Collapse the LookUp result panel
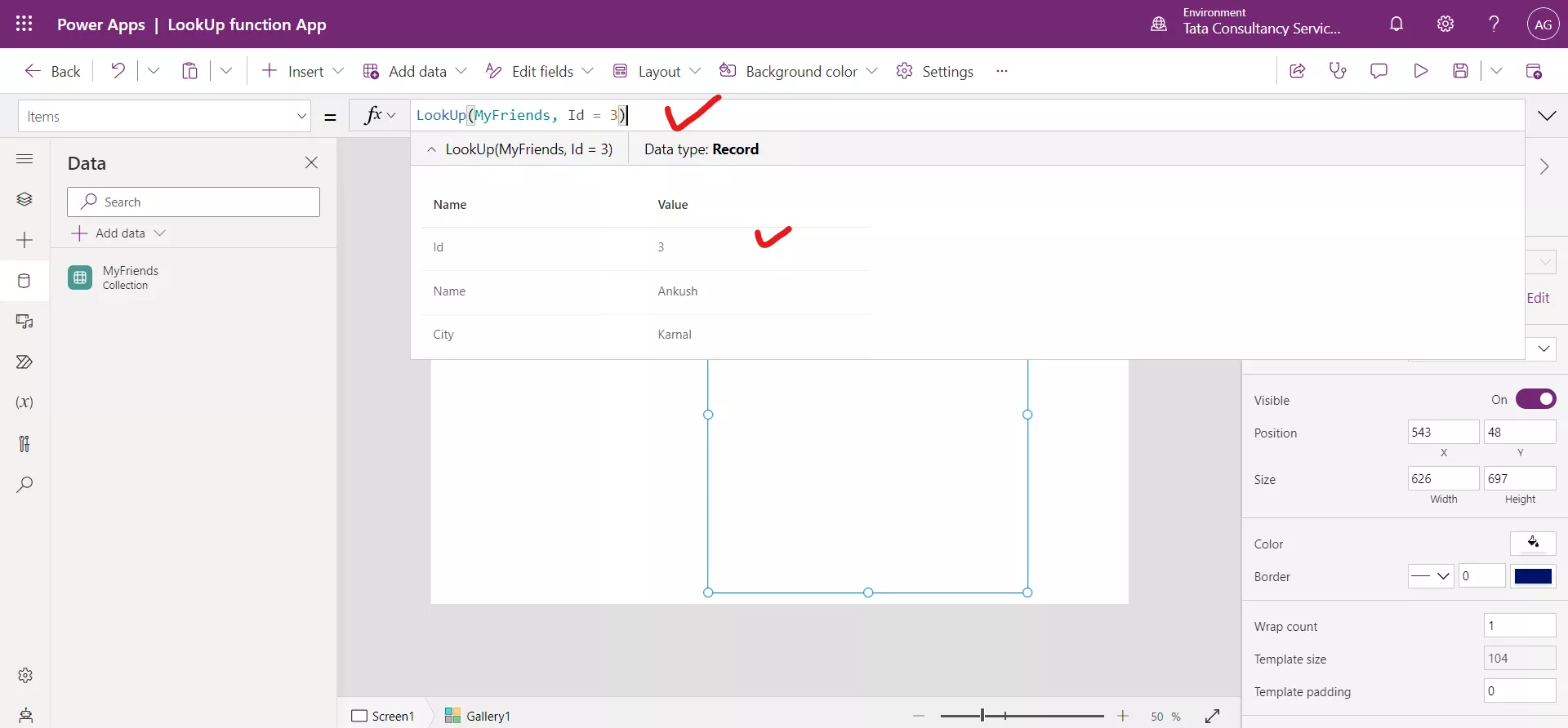Viewport: 1568px width, 728px height. click(x=431, y=149)
